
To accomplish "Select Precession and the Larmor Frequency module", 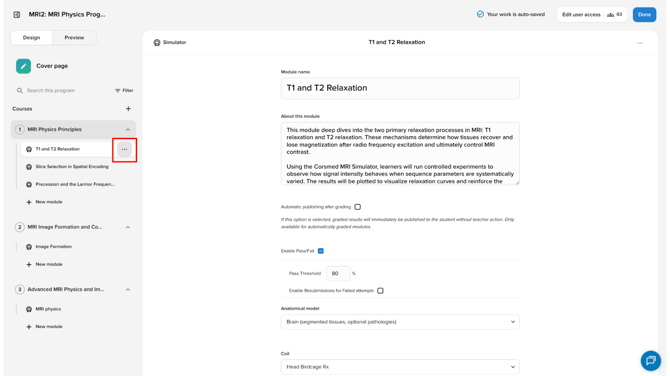I will point(75,185).
